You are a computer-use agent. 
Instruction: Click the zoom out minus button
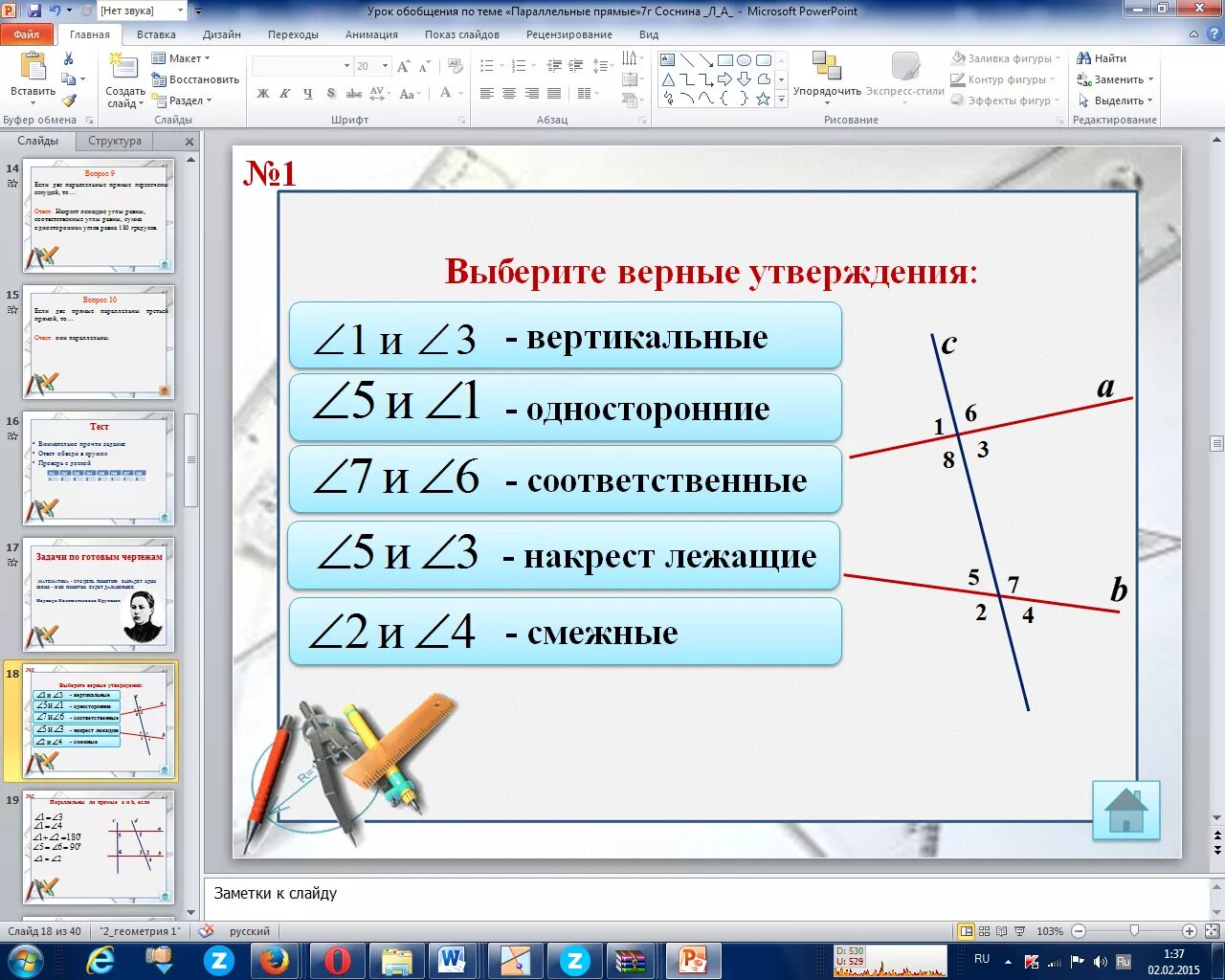1079,931
